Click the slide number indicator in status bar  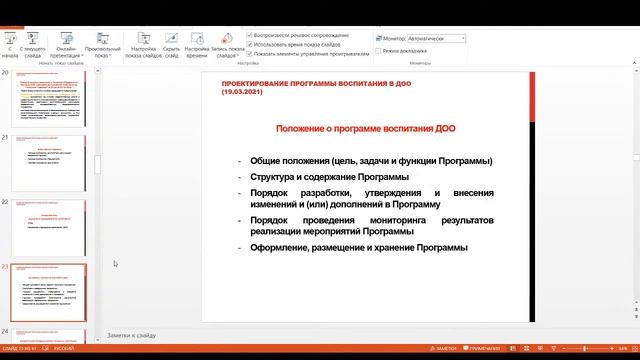tap(19, 349)
